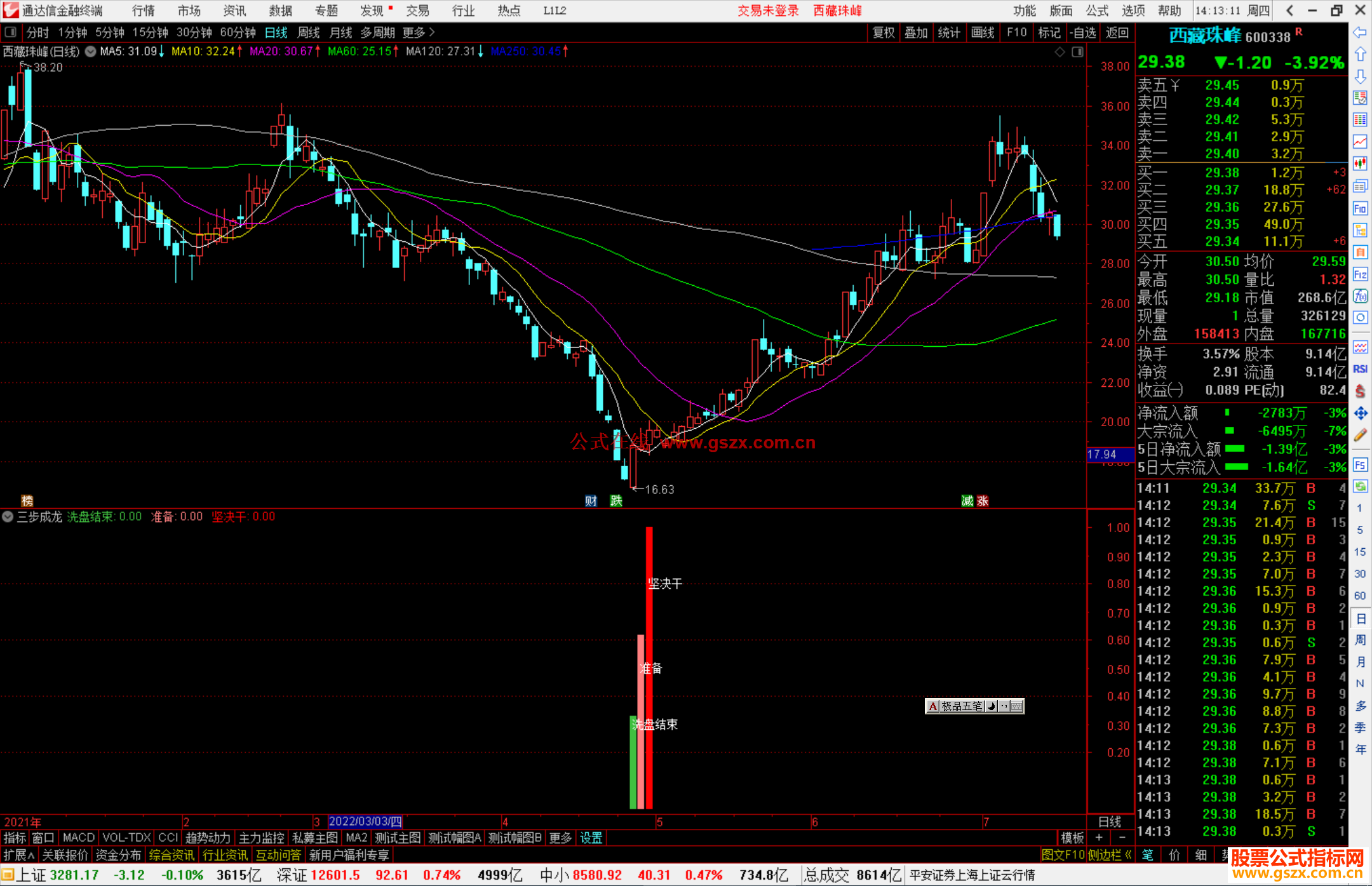Click the plus zoom button beside 模板

pos(1099,838)
